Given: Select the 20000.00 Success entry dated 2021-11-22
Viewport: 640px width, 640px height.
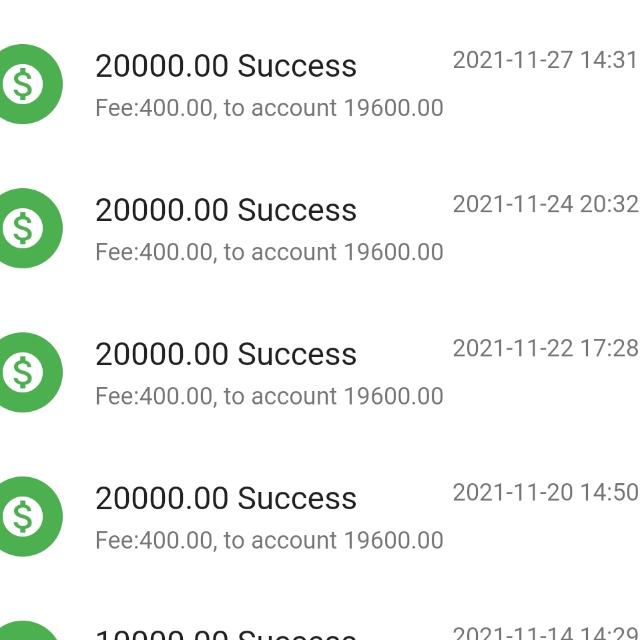Looking at the screenshot, I should 225,354.
